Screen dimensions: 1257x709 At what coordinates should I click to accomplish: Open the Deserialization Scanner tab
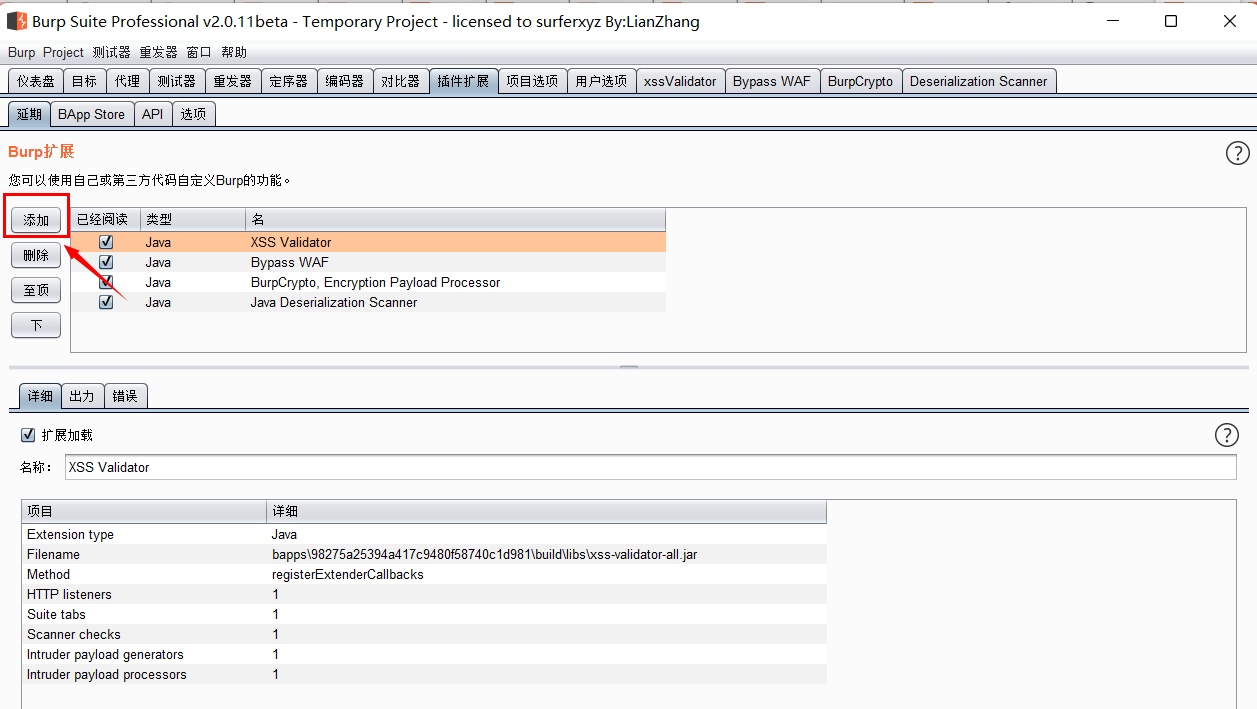tap(979, 81)
